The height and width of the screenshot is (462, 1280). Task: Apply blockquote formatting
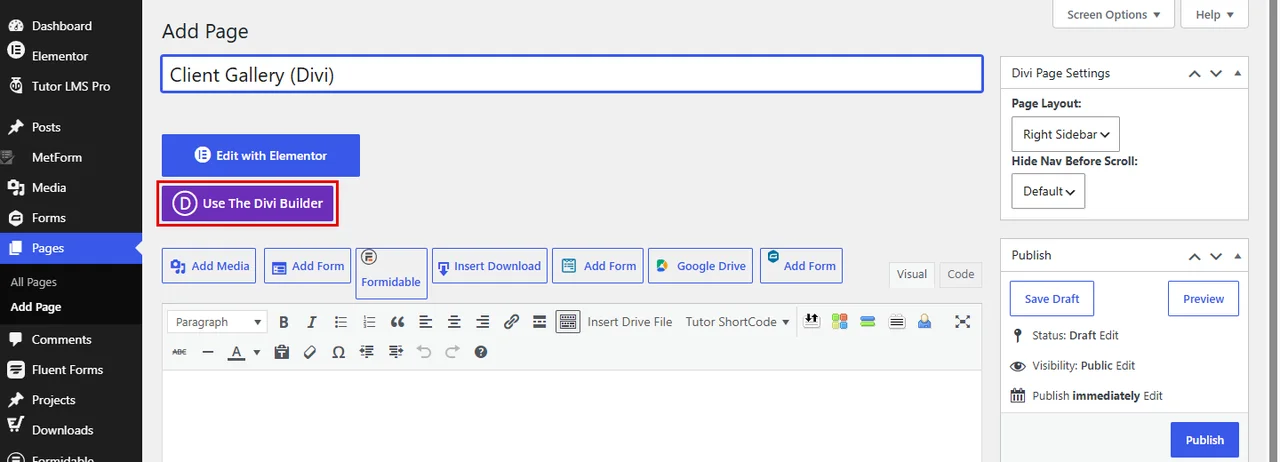point(397,322)
